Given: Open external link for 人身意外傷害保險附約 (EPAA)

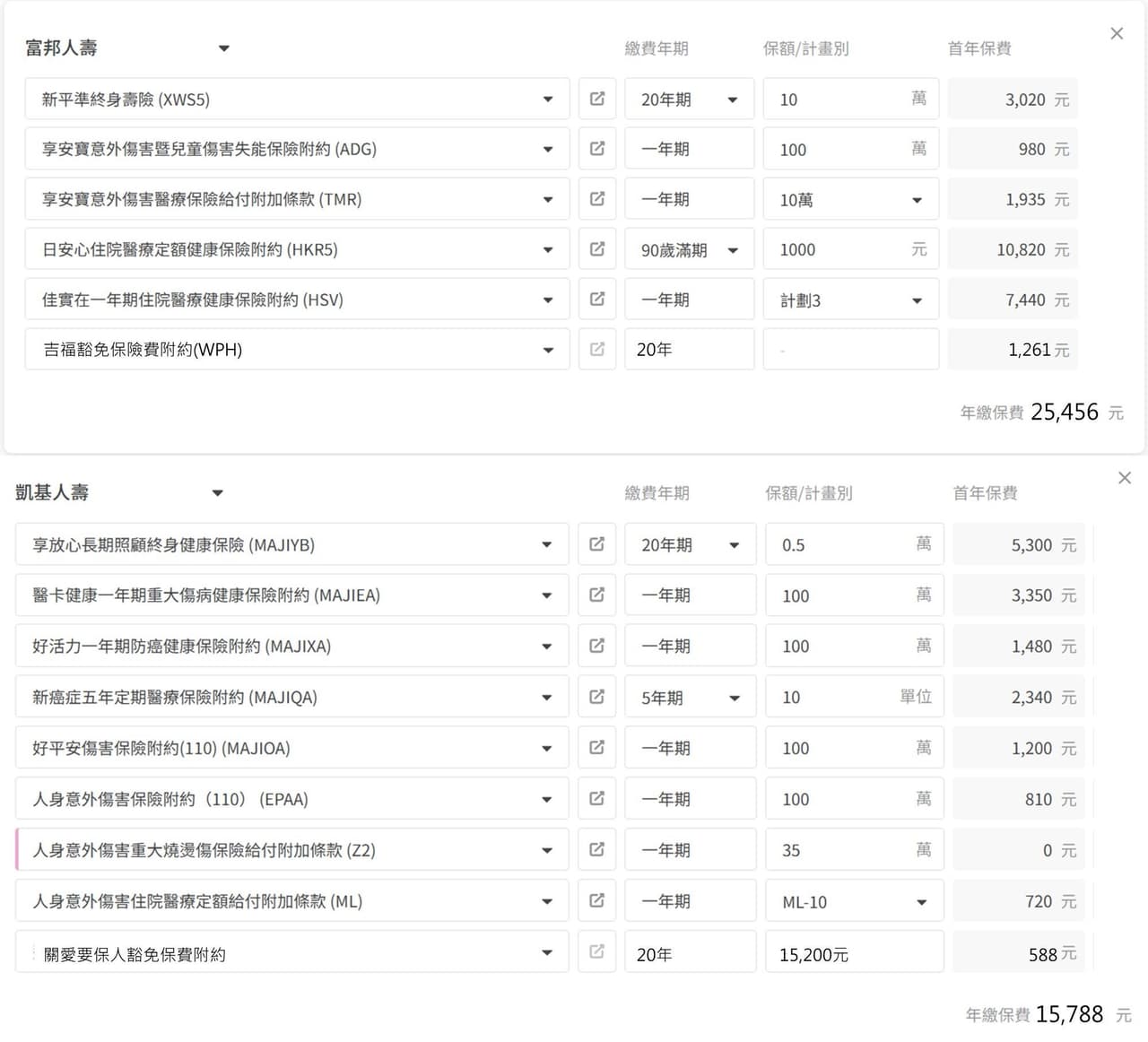Looking at the screenshot, I should [x=596, y=799].
